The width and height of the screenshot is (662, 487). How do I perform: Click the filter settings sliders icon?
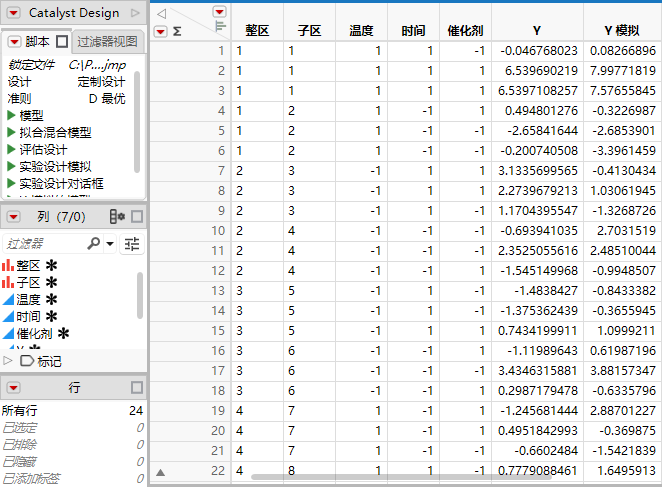coord(132,244)
